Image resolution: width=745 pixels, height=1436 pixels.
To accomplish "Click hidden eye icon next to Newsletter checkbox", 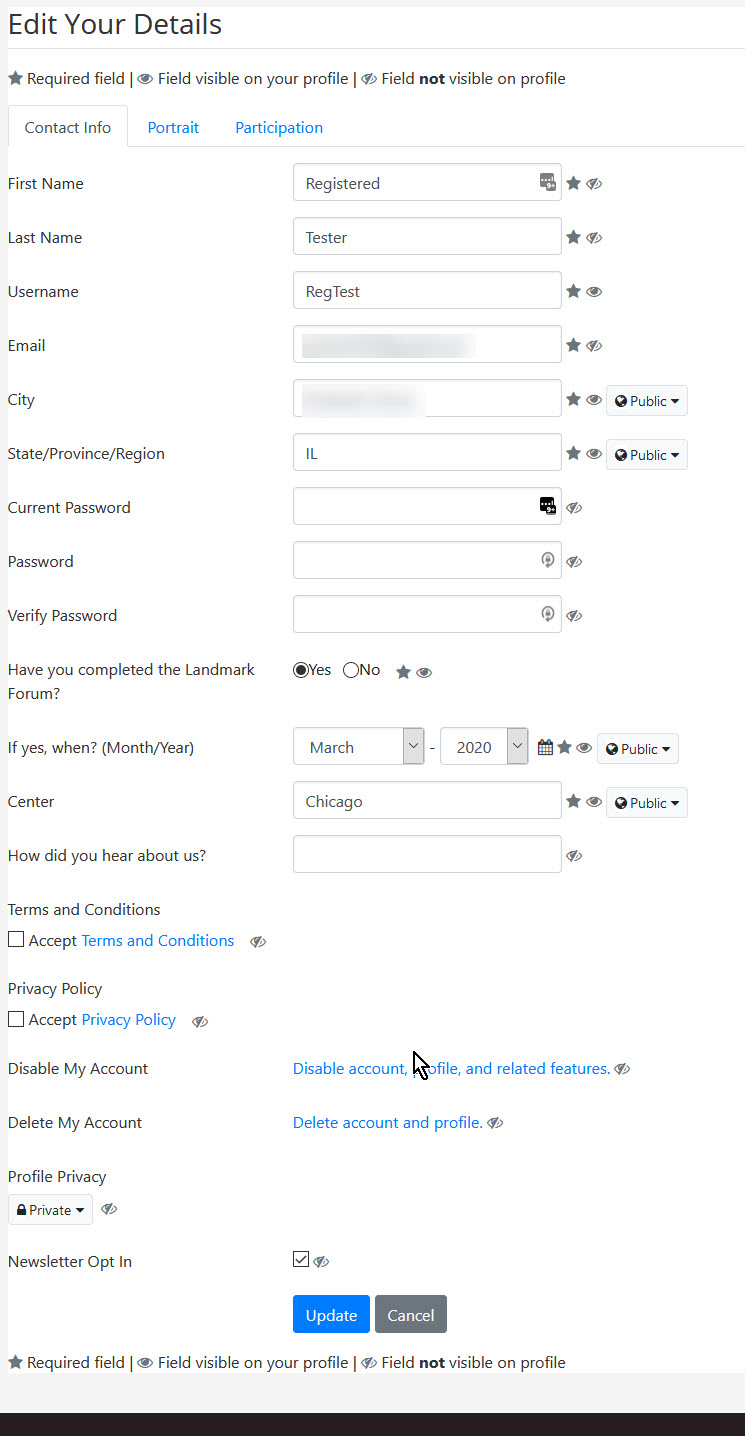I will point(321,1262).
